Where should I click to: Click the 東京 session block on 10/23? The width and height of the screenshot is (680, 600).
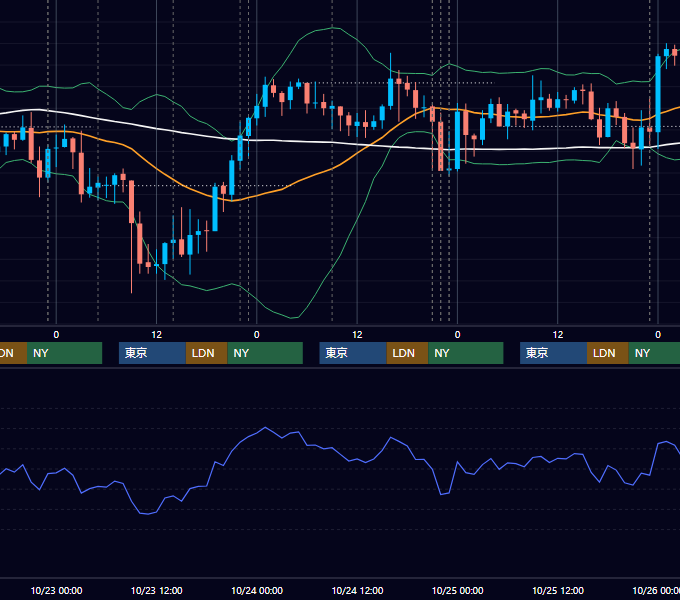coord(152,353)
